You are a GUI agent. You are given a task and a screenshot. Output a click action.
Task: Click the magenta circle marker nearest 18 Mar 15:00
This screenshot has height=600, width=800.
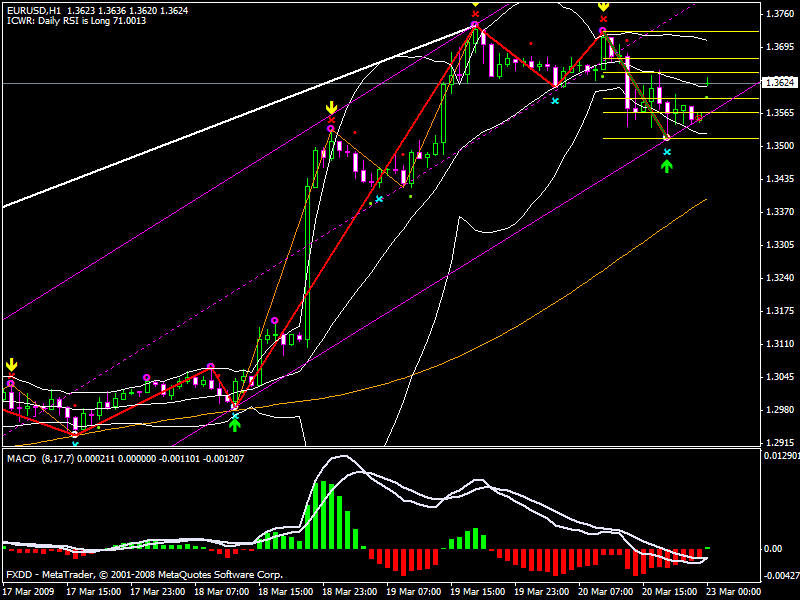(274, 321)
